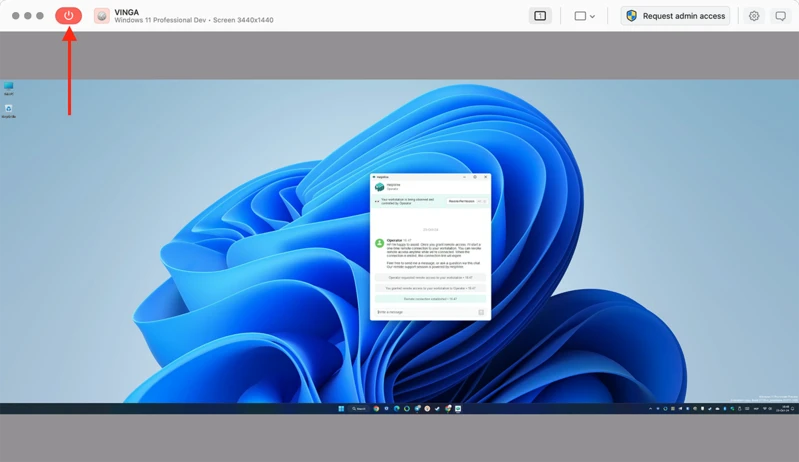Image resolution: width=799 pixels, height=462 pixels.
Task: Click Request admin access button
Action: point(675,16)
